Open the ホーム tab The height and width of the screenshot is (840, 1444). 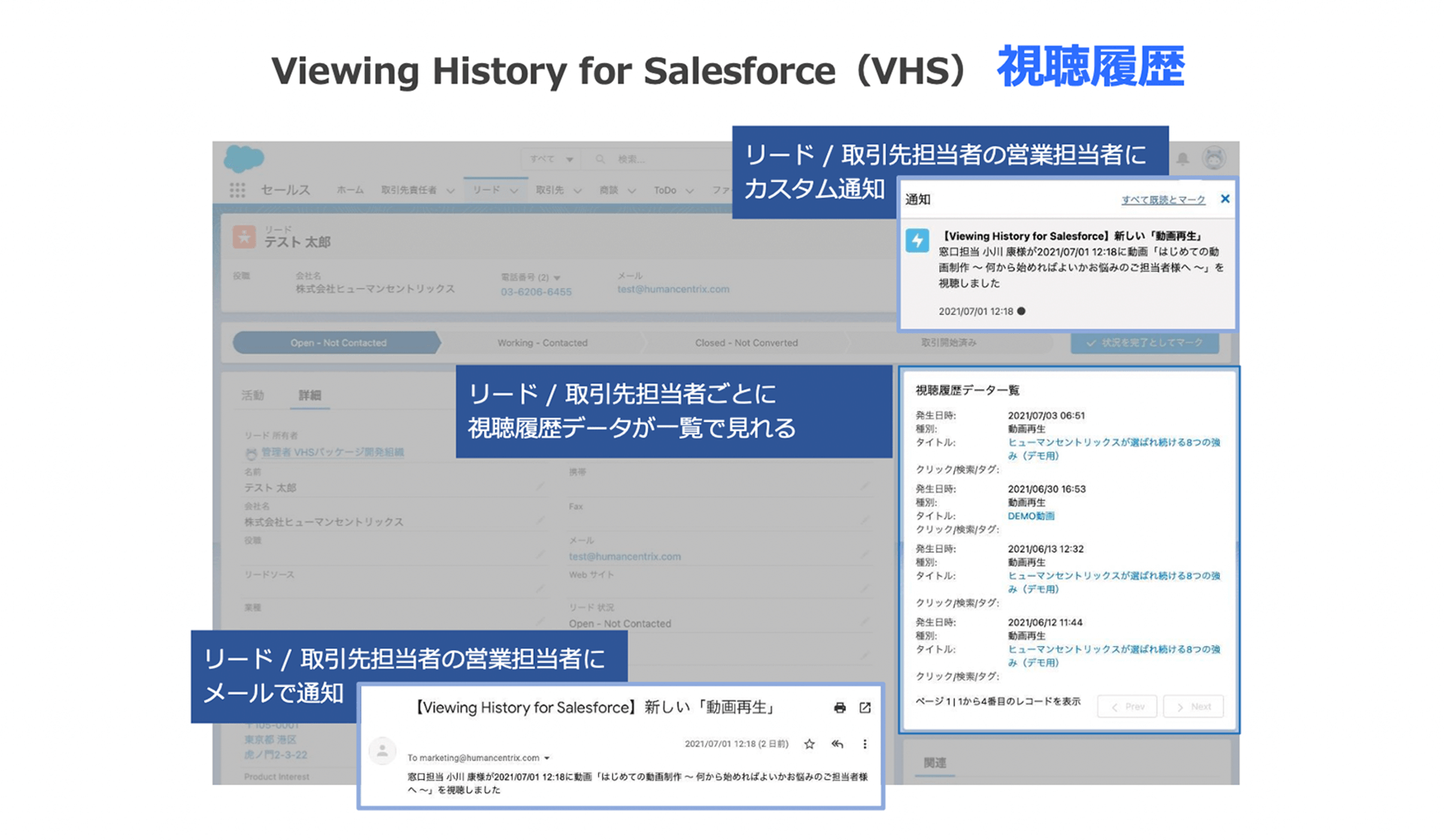point(350,190)
